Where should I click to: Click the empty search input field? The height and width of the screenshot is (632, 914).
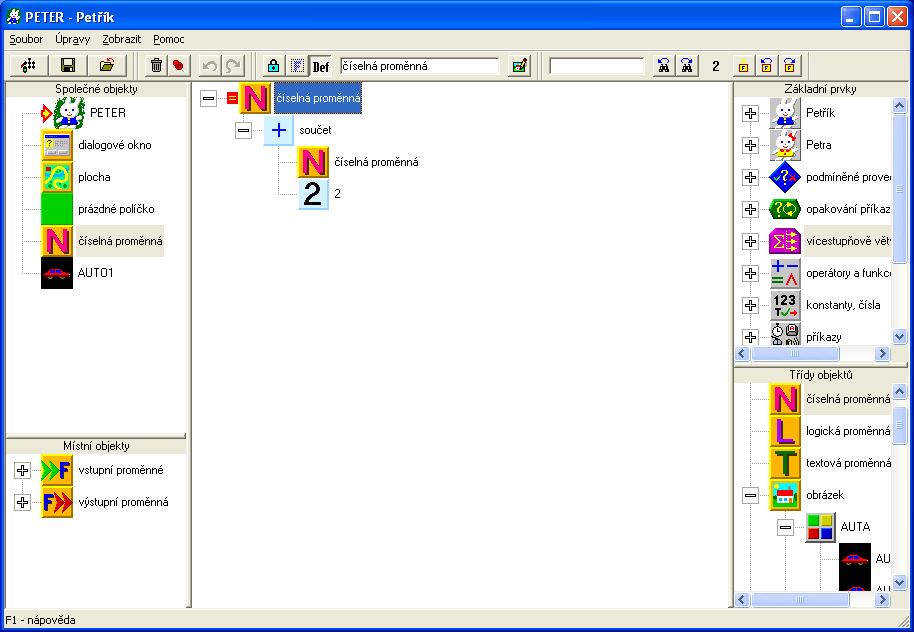tap(596, 66)
